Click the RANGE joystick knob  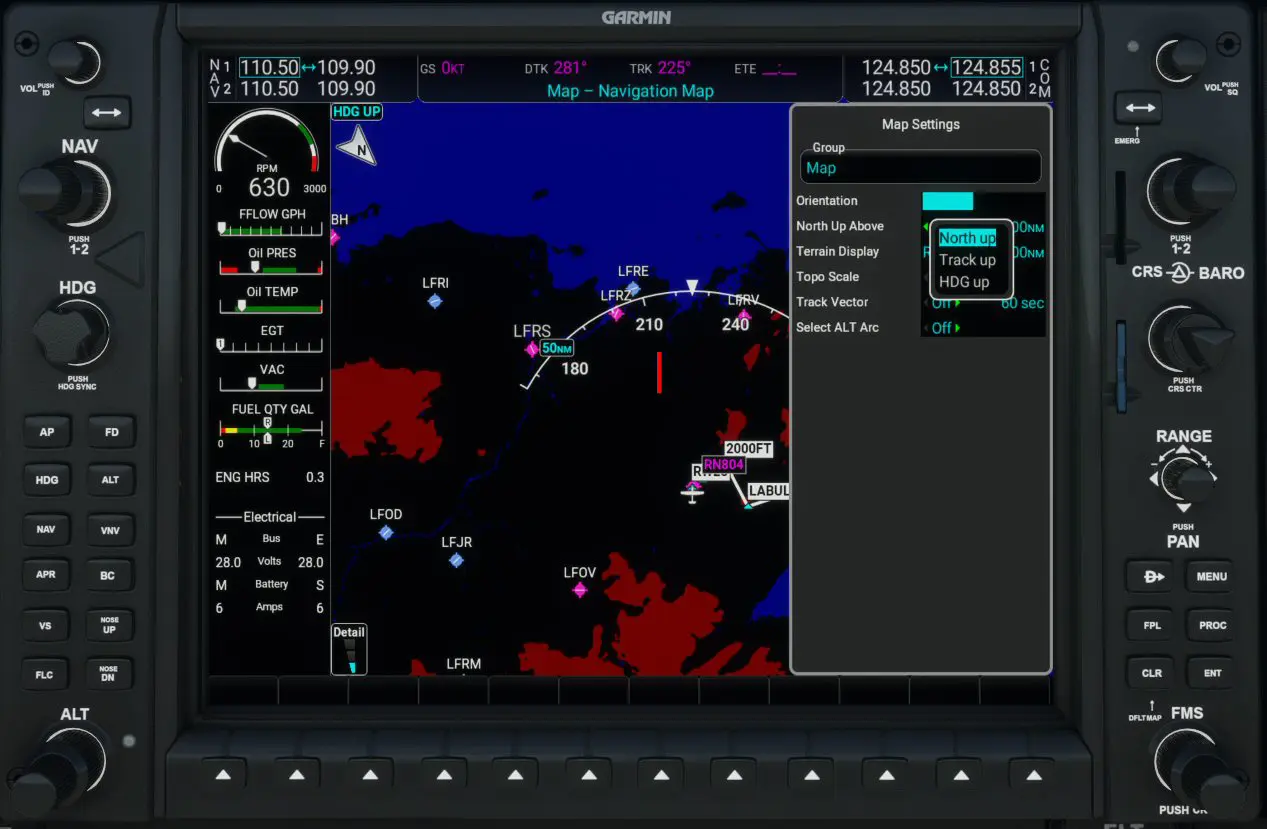[1184, 480]
